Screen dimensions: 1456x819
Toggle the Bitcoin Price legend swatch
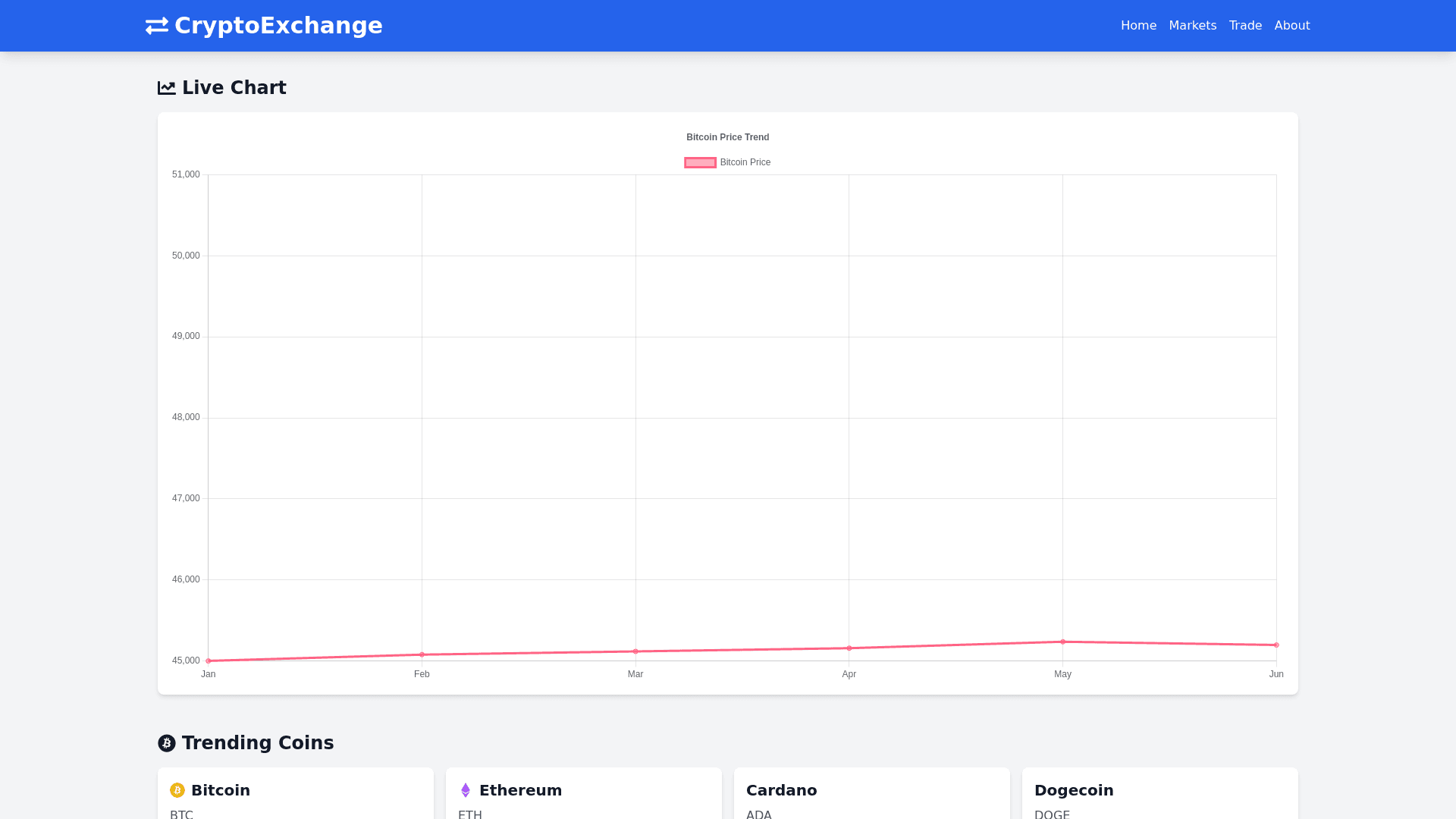700,162
